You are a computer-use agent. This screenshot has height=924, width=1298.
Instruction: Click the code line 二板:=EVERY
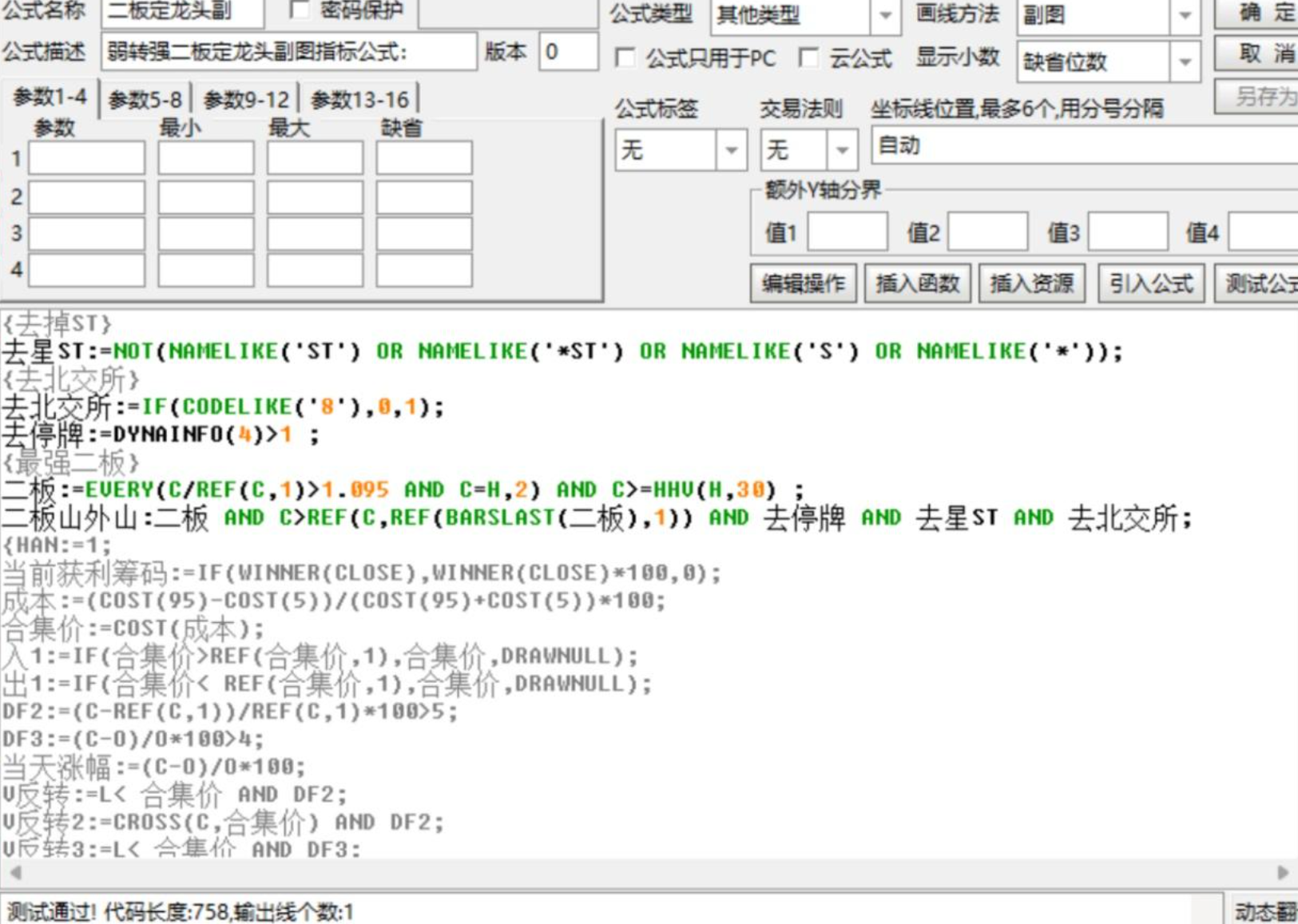[x=403, y=490]
